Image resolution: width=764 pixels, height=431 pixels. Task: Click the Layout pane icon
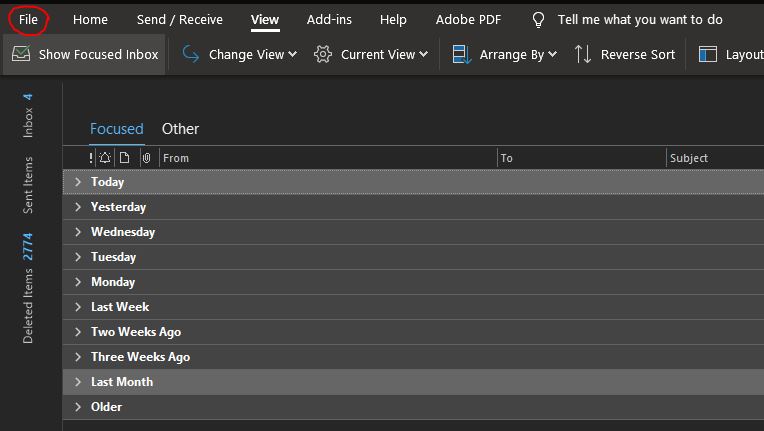(x=707, y=54)
